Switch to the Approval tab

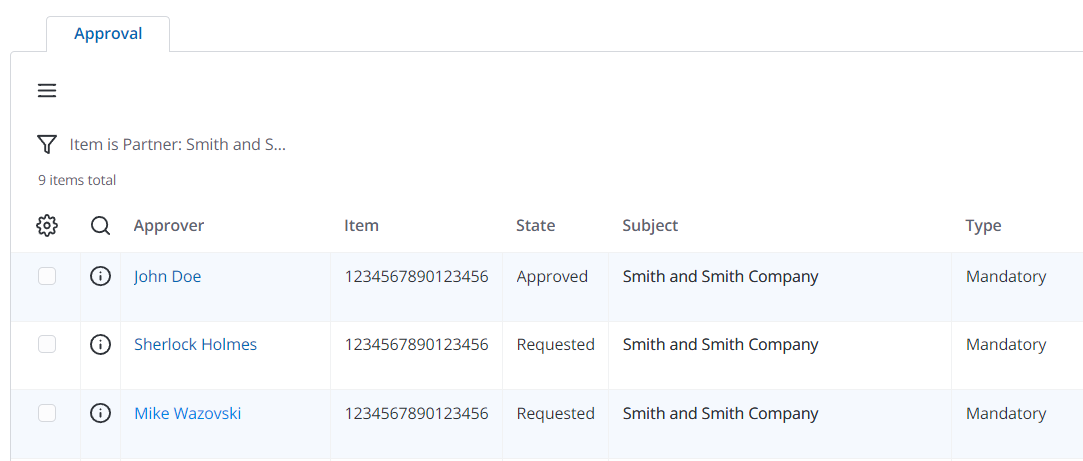[x=108, y=34]
